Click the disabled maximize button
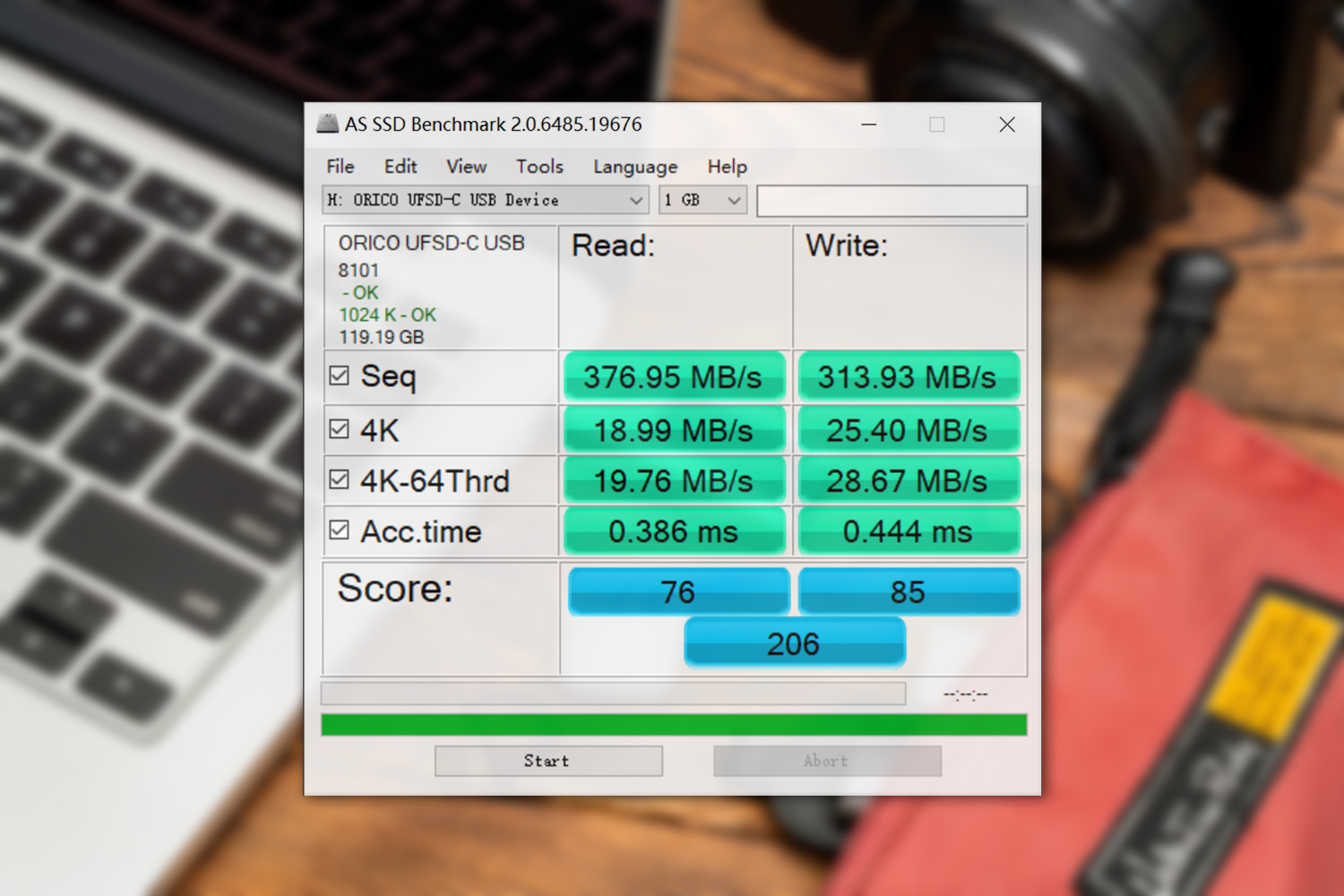 point(937,125)
